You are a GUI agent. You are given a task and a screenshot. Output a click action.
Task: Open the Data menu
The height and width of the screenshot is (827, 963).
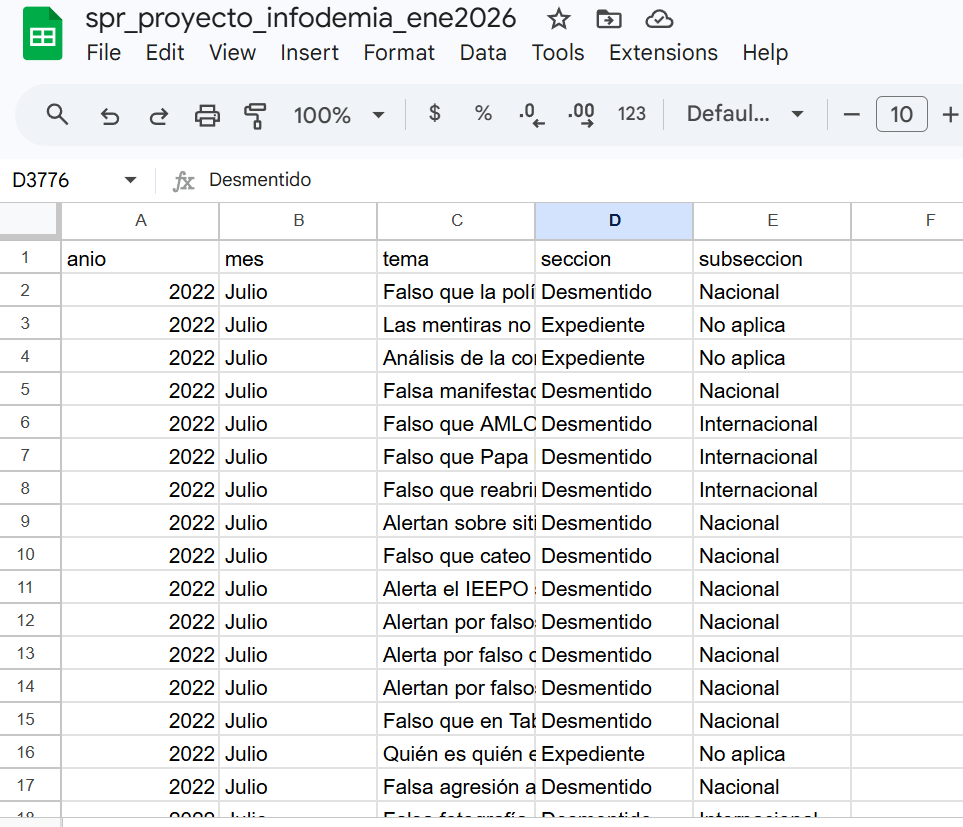(483, 53)
